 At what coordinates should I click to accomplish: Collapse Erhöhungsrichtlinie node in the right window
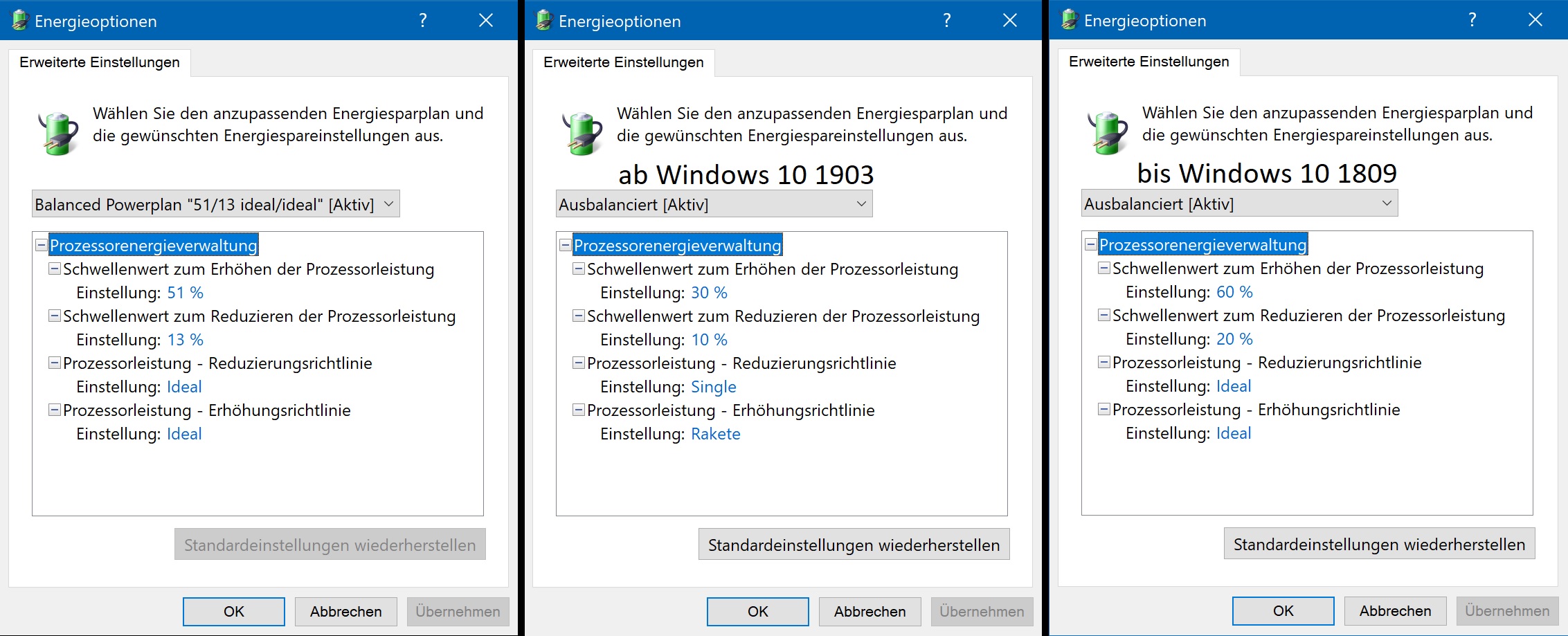coord(1103,409)
